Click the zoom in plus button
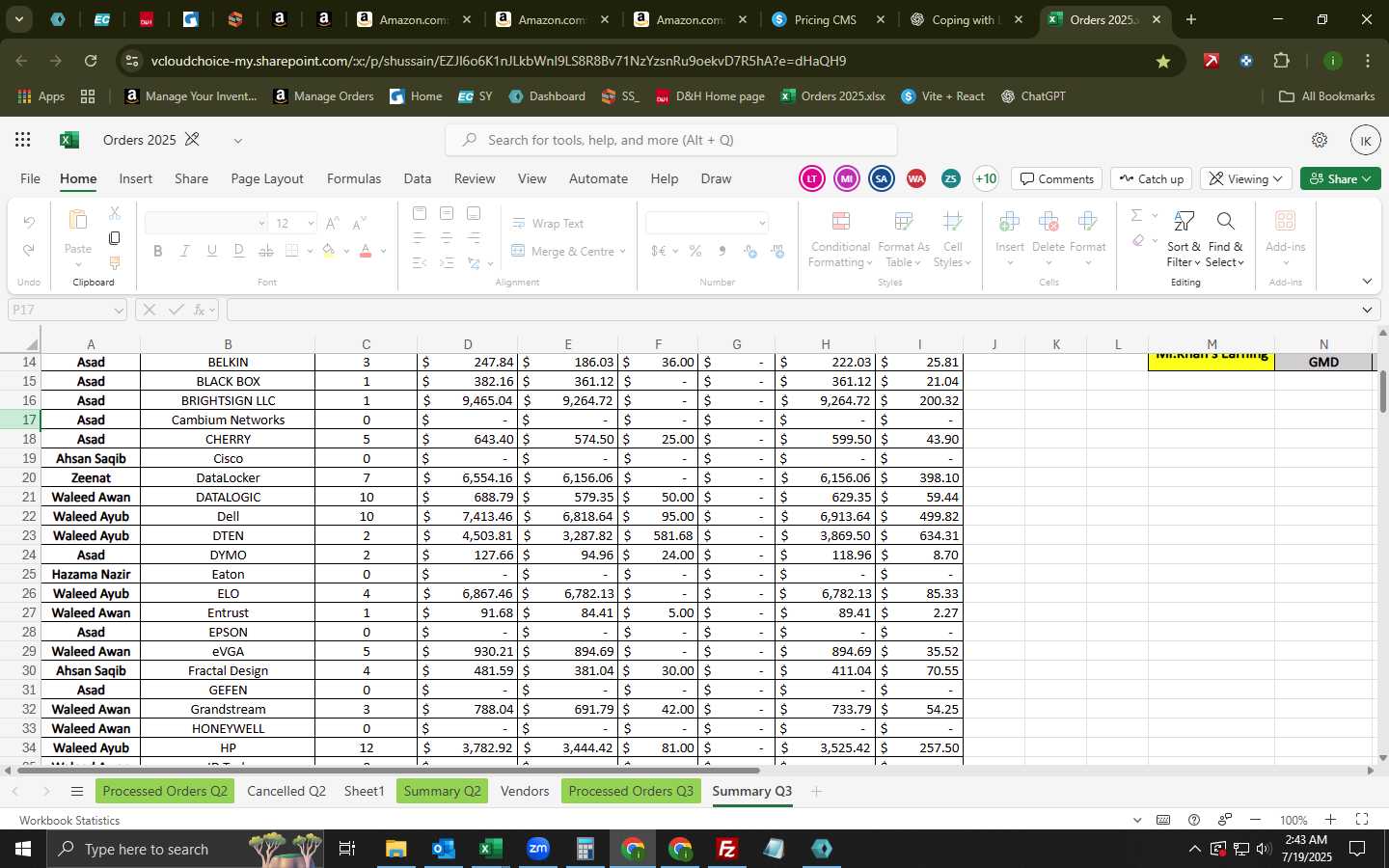 1330,820
